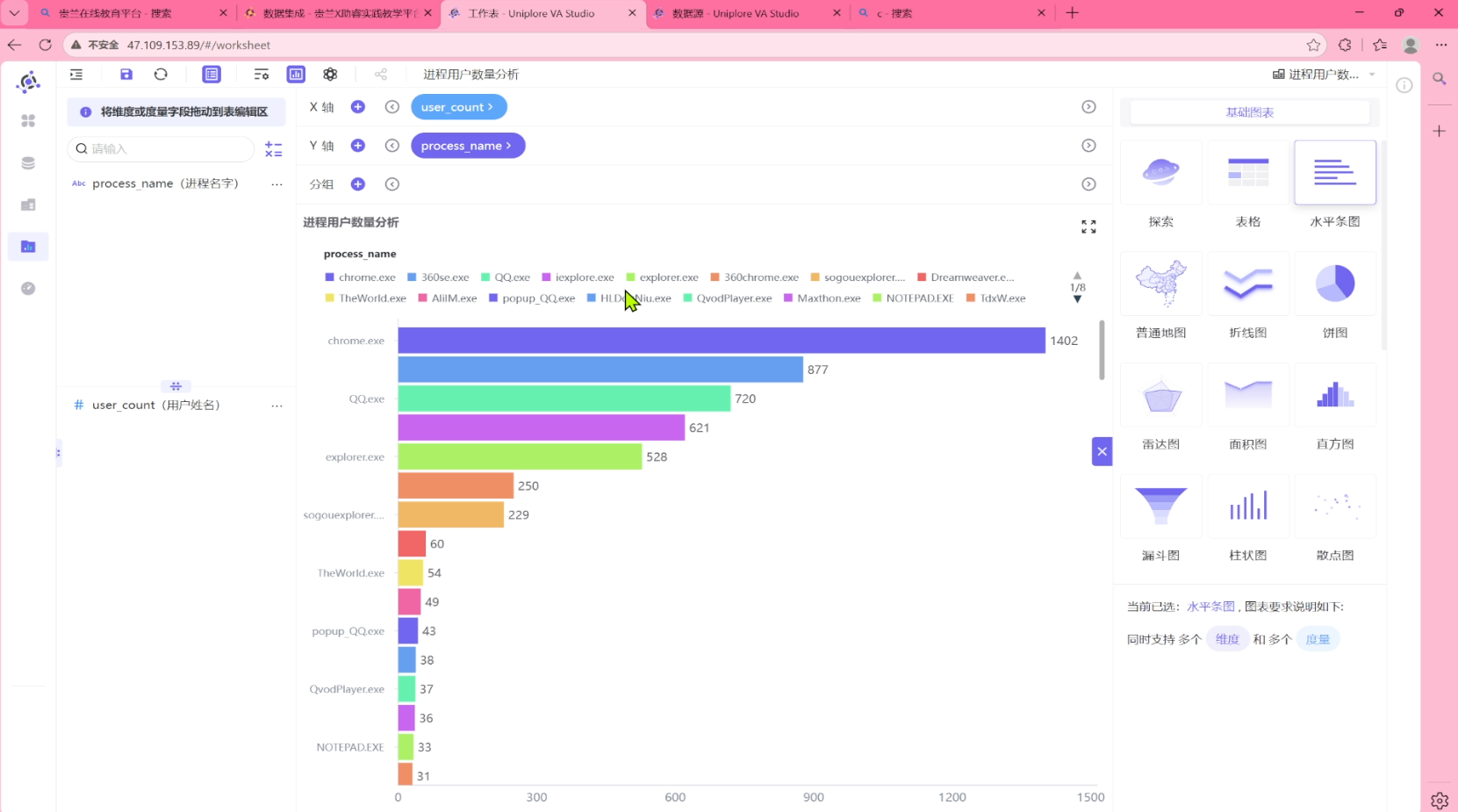Select the chart view toolbar icon
The width and height of the screenshot is (1458, 812).
click(x=296, y=75)
